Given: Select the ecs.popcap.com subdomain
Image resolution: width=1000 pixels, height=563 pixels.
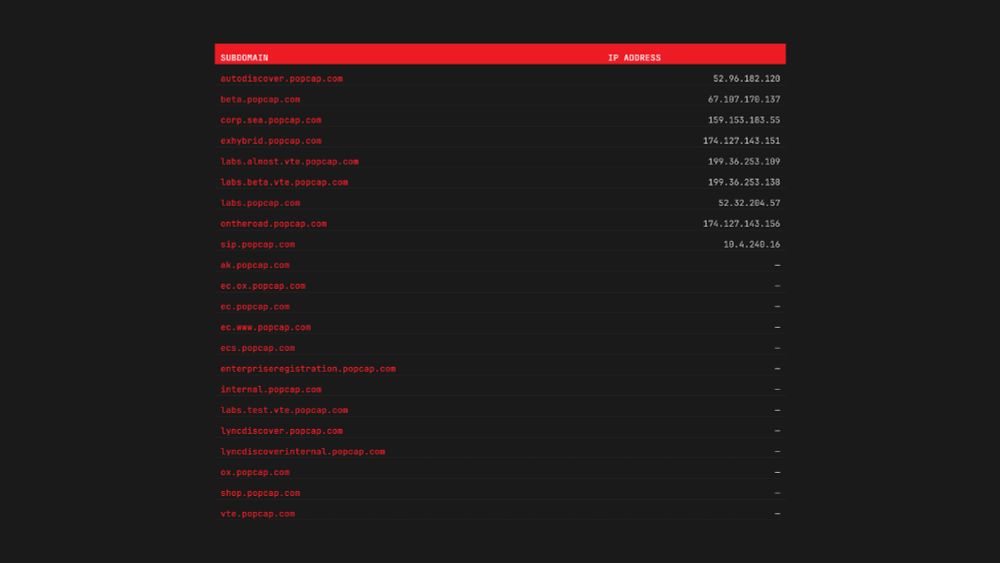Looking at the screenshot, I should (258, 348).
